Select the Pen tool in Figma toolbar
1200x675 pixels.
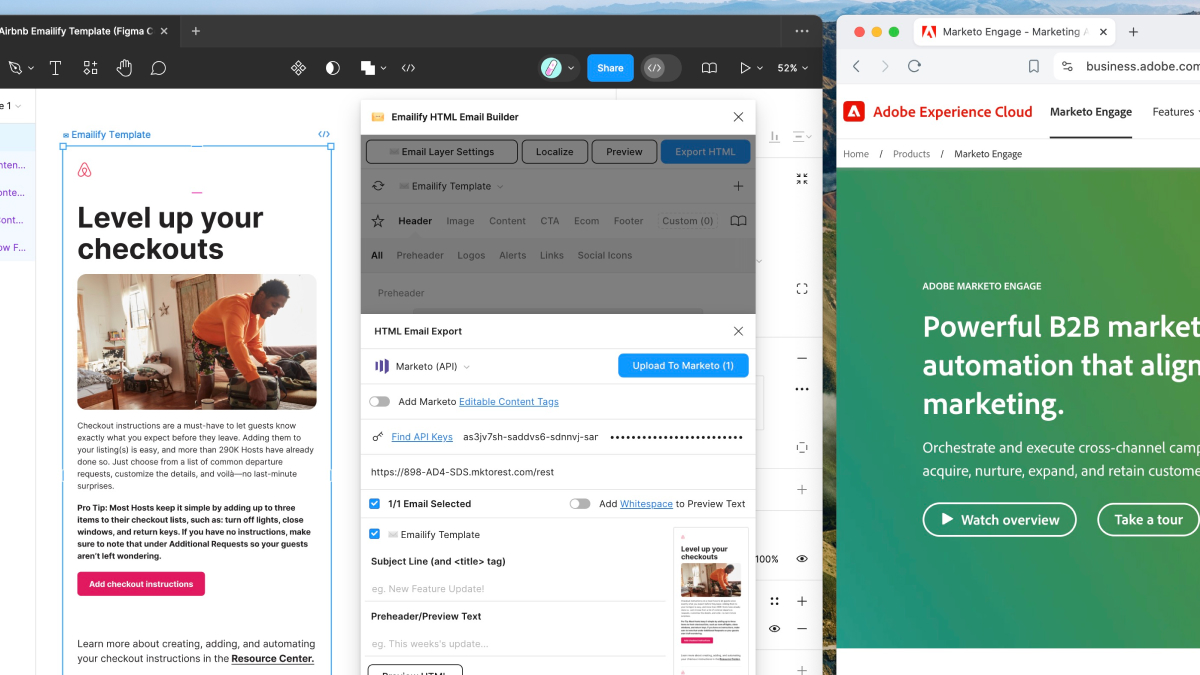(15, 68)
